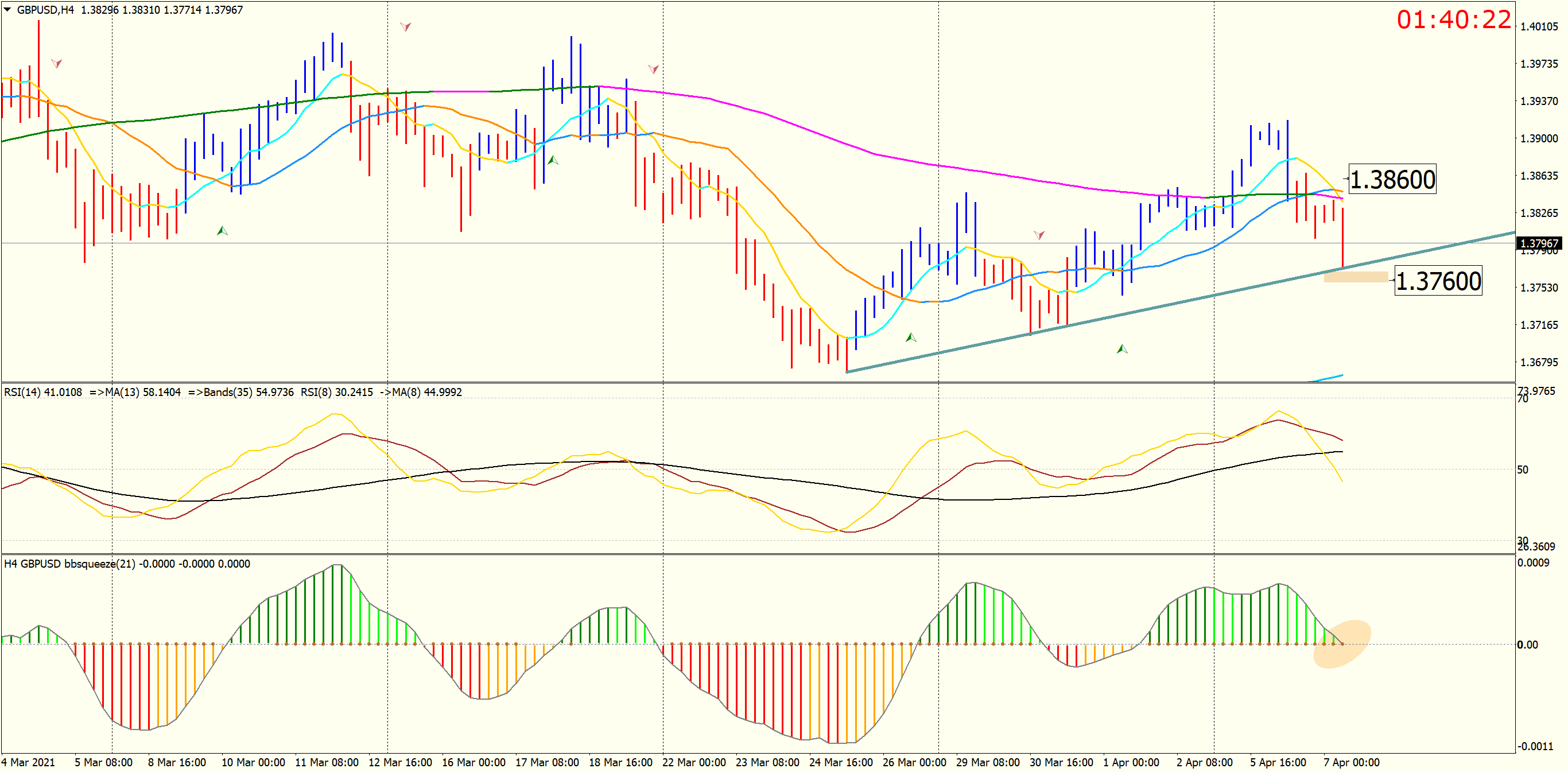
Task: Click the GBPUSD,H4 chart title text
Action: (45, 10)
